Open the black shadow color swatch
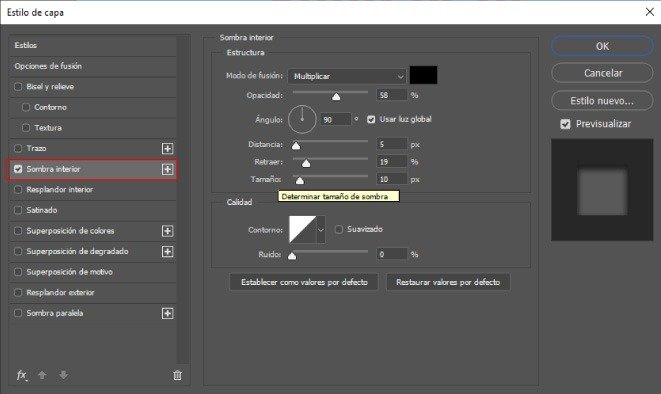This screenshot has width=661, height=394. tap(423, 75)
